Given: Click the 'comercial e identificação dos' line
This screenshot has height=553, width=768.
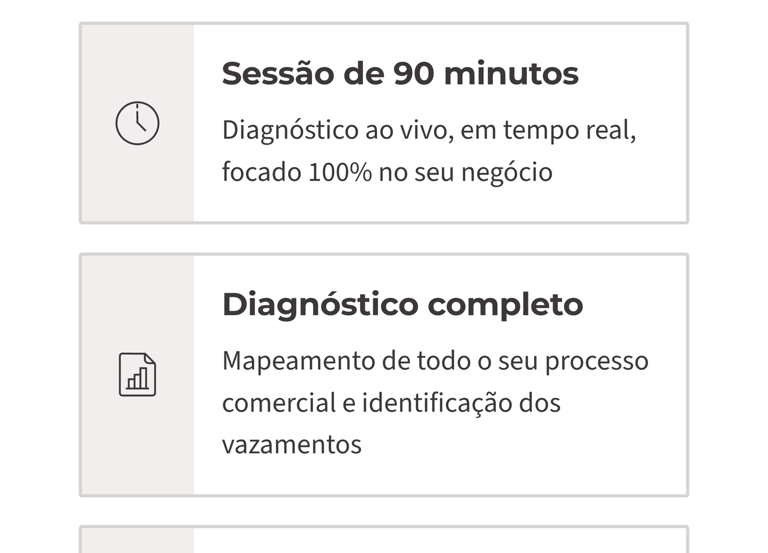Looking at the screenshot, I should click(391, 403).
